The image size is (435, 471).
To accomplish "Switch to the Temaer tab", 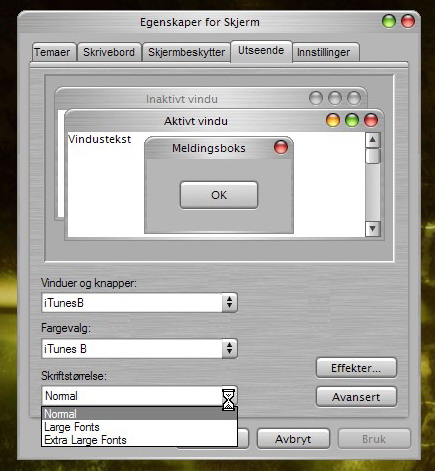I will pyautogui.click(x=54, y=52).
